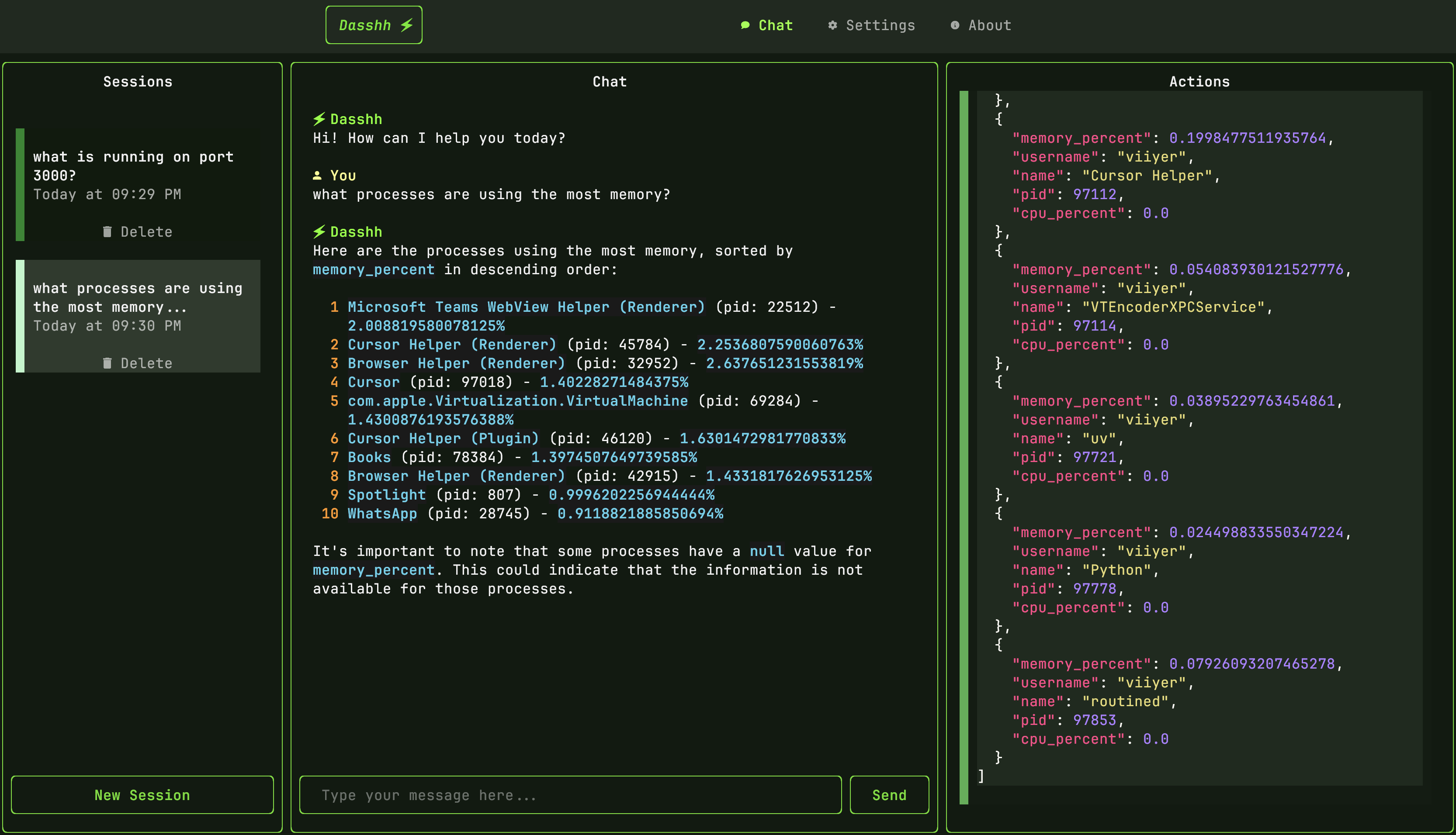Screen dimensions: 1456x835
Task: Click 'Actions' panel heading
Action: coord(1199,81)
